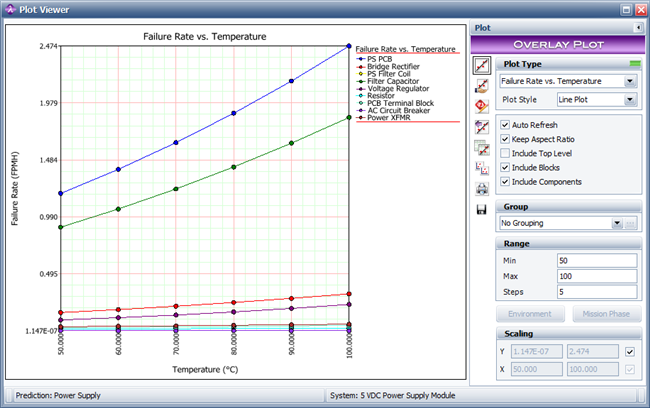Save the plot using the floppy disk icon
The image size is (650, 408).
tap(482, 209)
